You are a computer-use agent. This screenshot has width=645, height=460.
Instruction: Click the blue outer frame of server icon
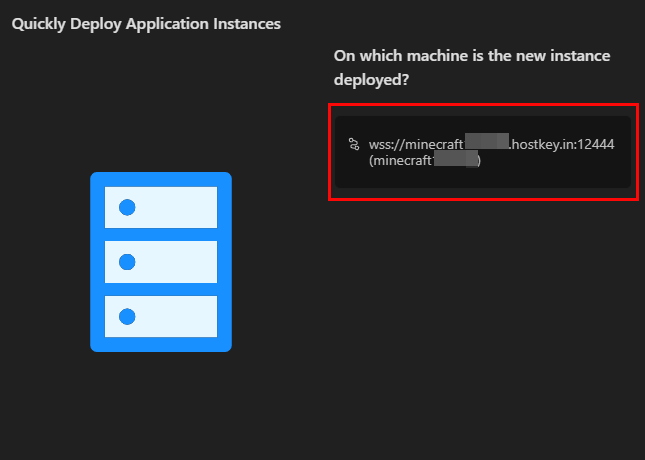click(x=96, y=261)
